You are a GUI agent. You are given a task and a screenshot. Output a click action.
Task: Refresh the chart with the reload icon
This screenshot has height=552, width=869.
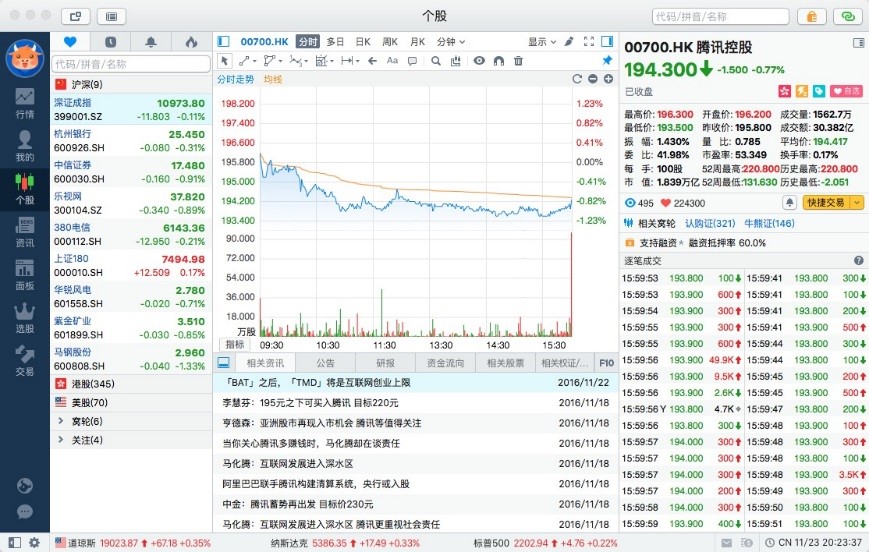click(x=577, y=79)
